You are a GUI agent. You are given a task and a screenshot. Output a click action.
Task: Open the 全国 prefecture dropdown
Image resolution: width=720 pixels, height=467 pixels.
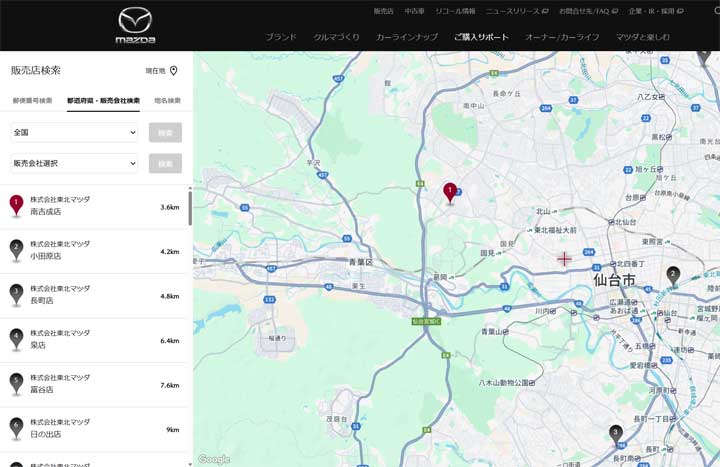point(74,132)
